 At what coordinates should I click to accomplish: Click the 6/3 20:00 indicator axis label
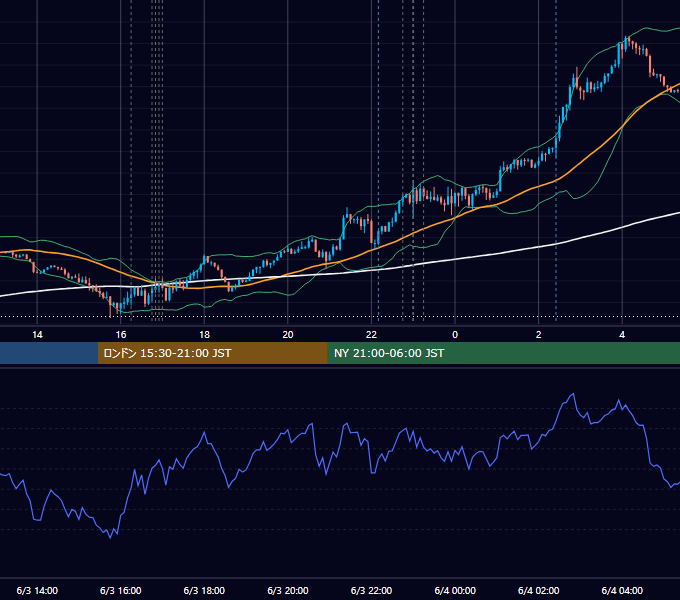pos(288,590)
